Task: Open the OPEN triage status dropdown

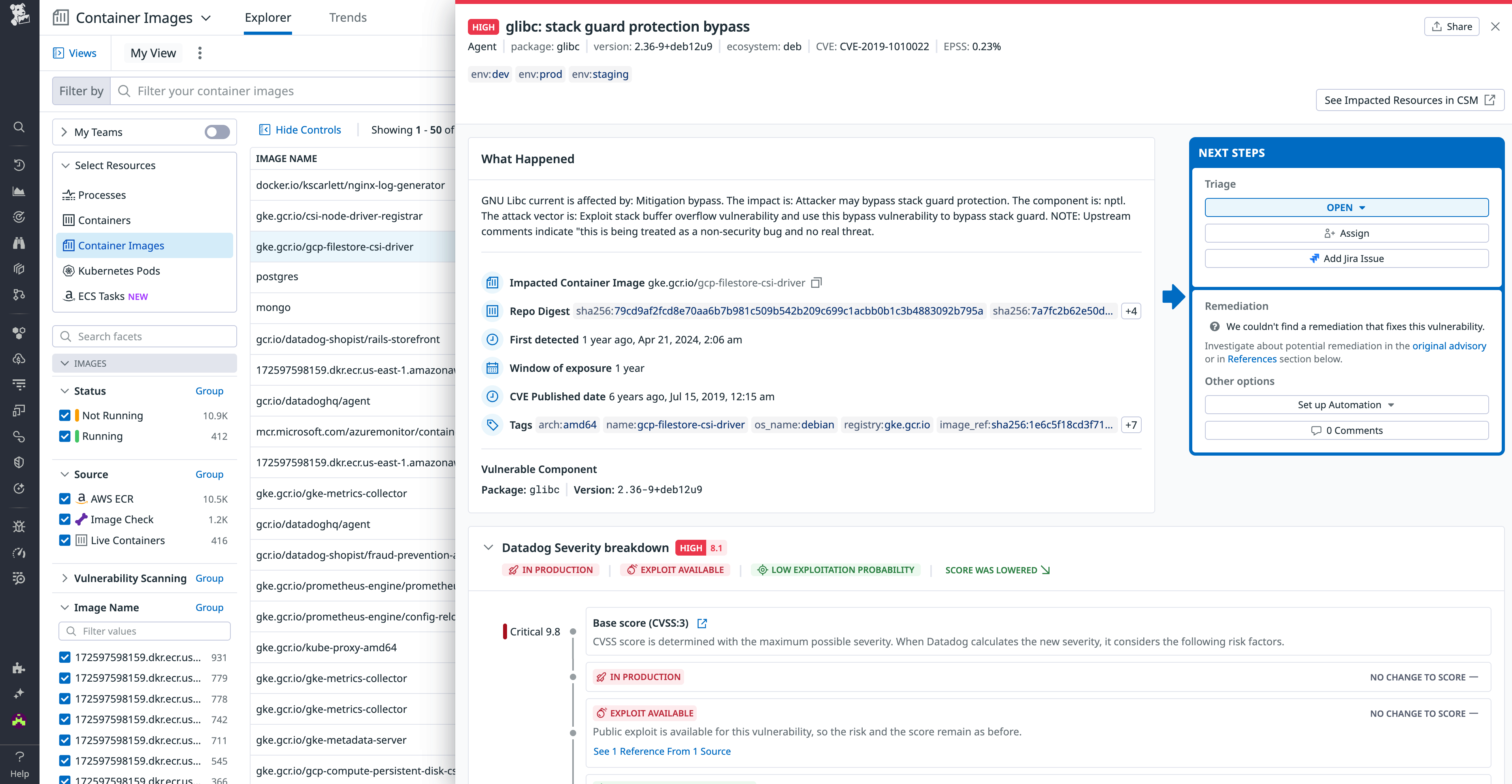Action: point(1346,207)
